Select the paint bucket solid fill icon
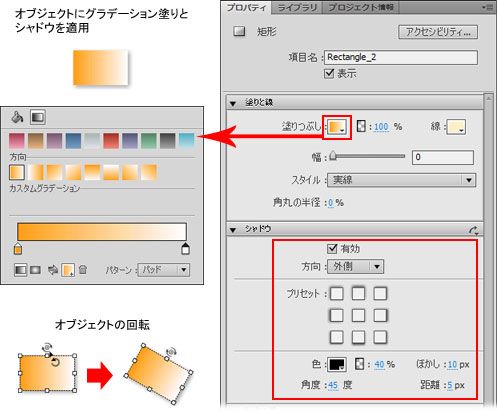This screenshot has width=497, height=411. click(x=17, y=117)
